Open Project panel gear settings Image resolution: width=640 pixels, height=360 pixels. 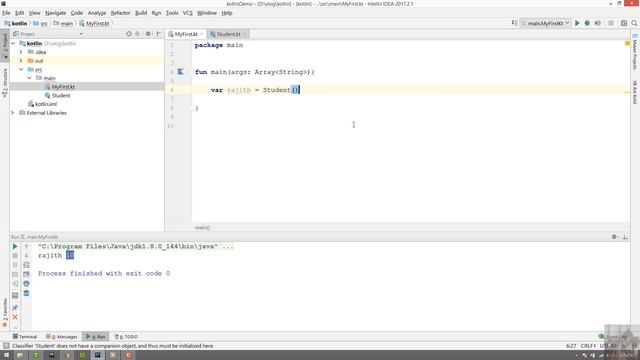coord(149,34)
